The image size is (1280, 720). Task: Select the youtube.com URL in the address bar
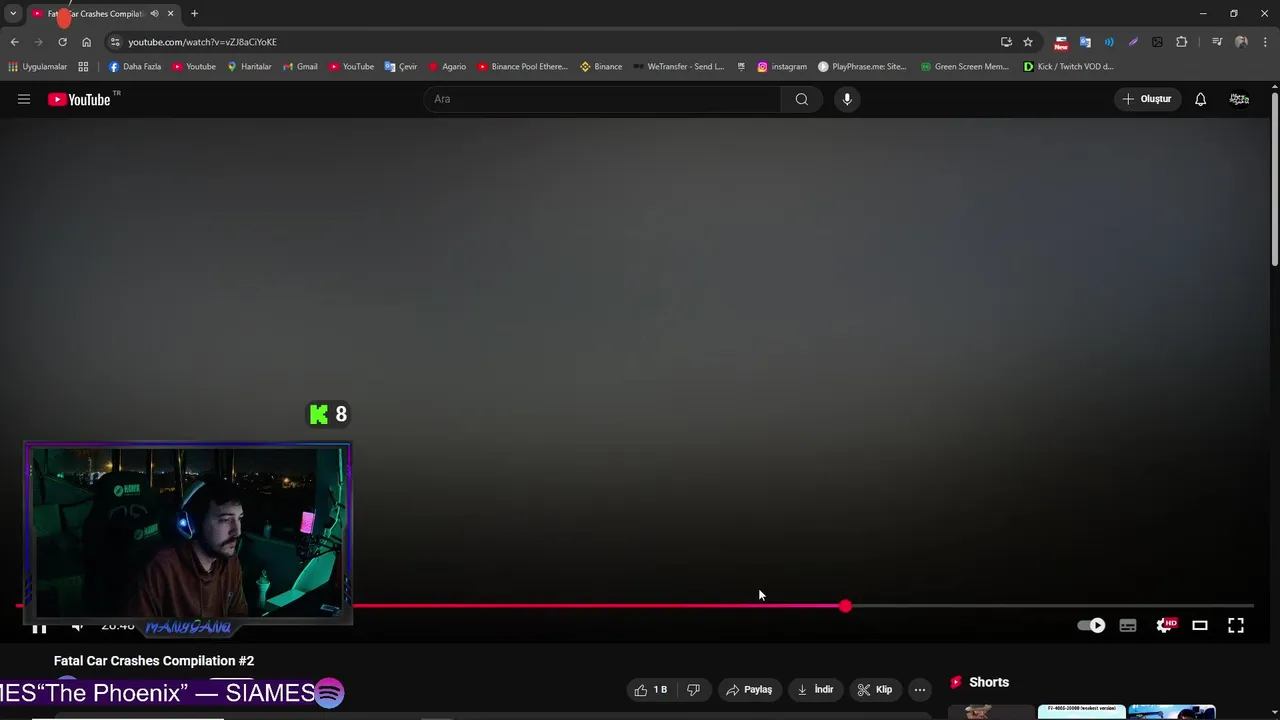click(202, 42)
